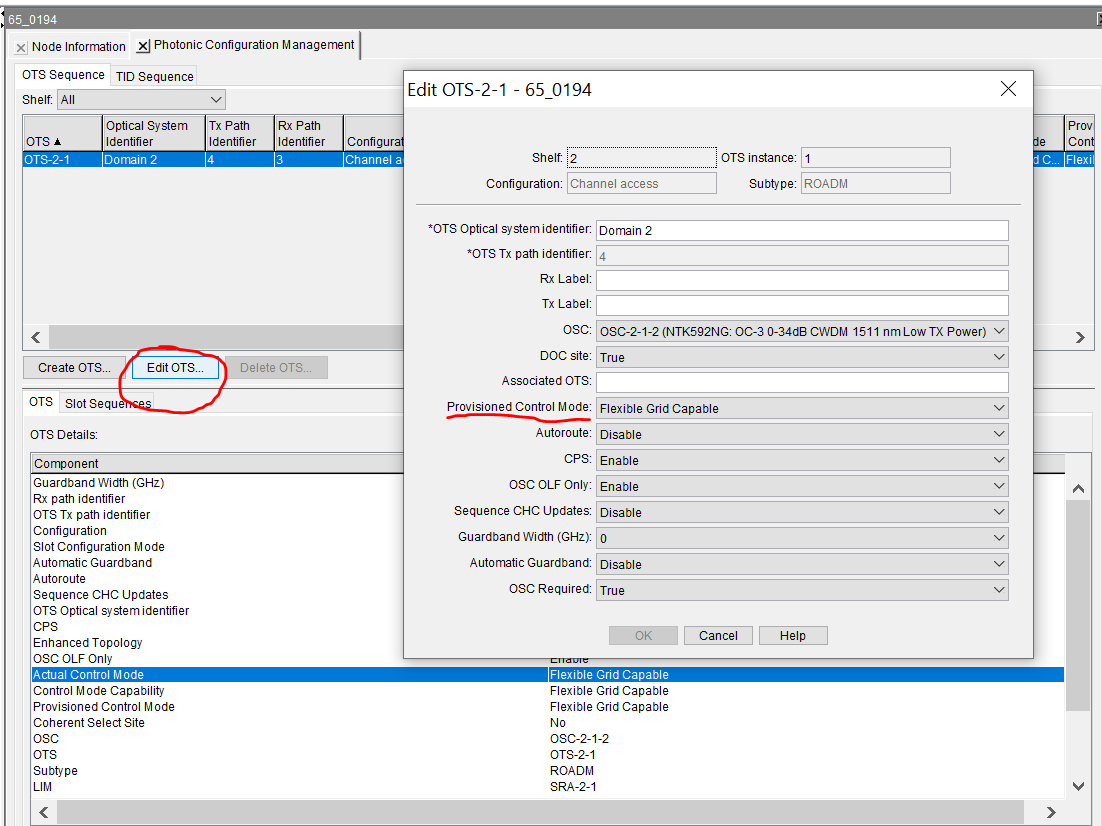Click the Shelf field in the dialog
The height and width of the screenshot is (826, 1102).
point(642,157)
